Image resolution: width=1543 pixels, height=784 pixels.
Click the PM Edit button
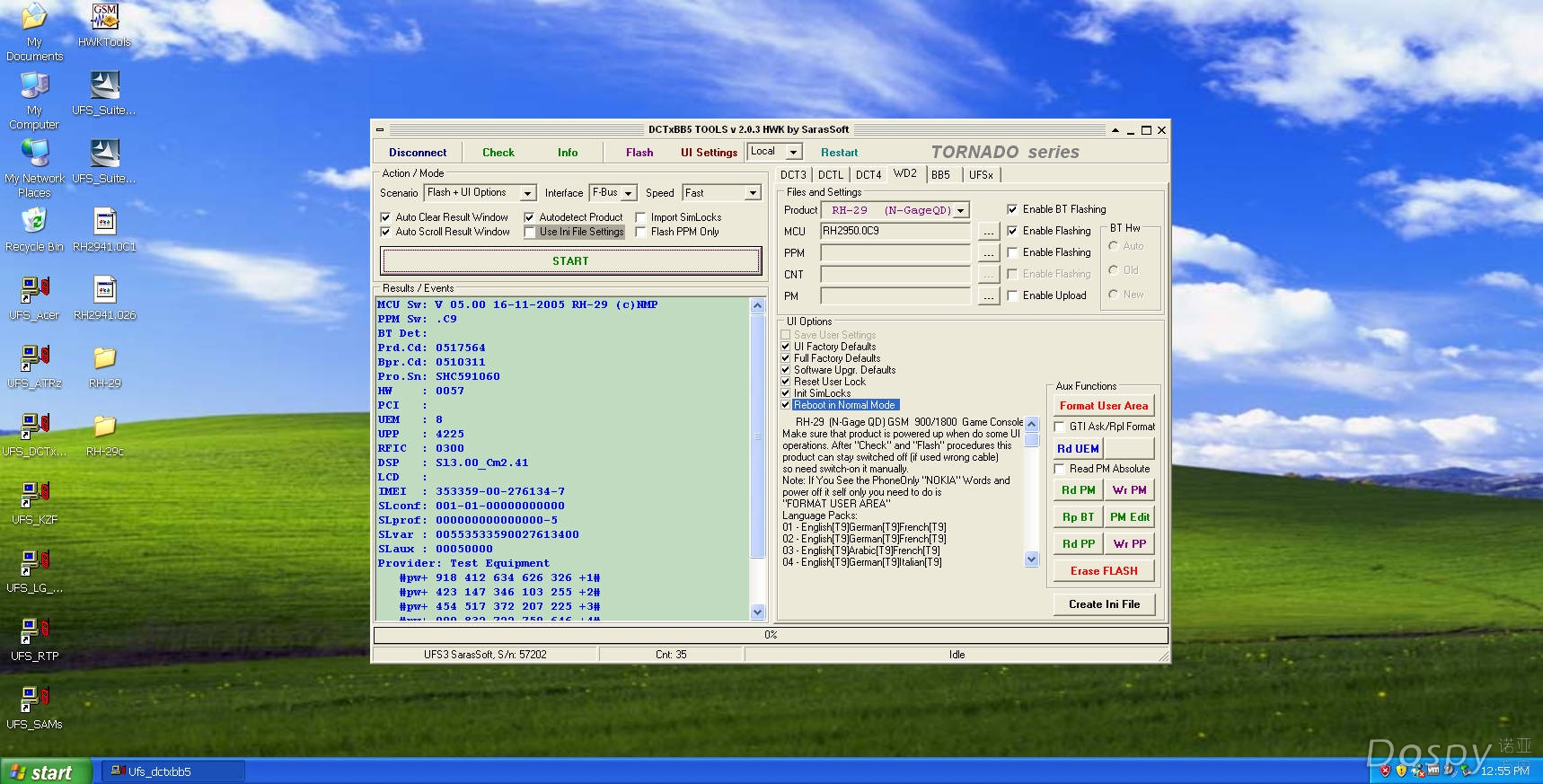click(x=1129, y=517)
